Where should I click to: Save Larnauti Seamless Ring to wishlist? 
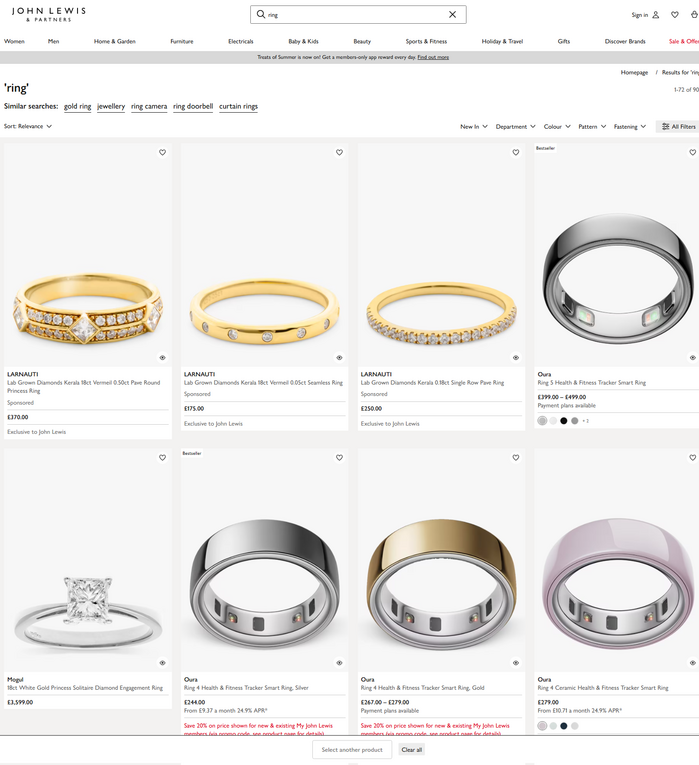pyautogui.click(x=340, y=152)
